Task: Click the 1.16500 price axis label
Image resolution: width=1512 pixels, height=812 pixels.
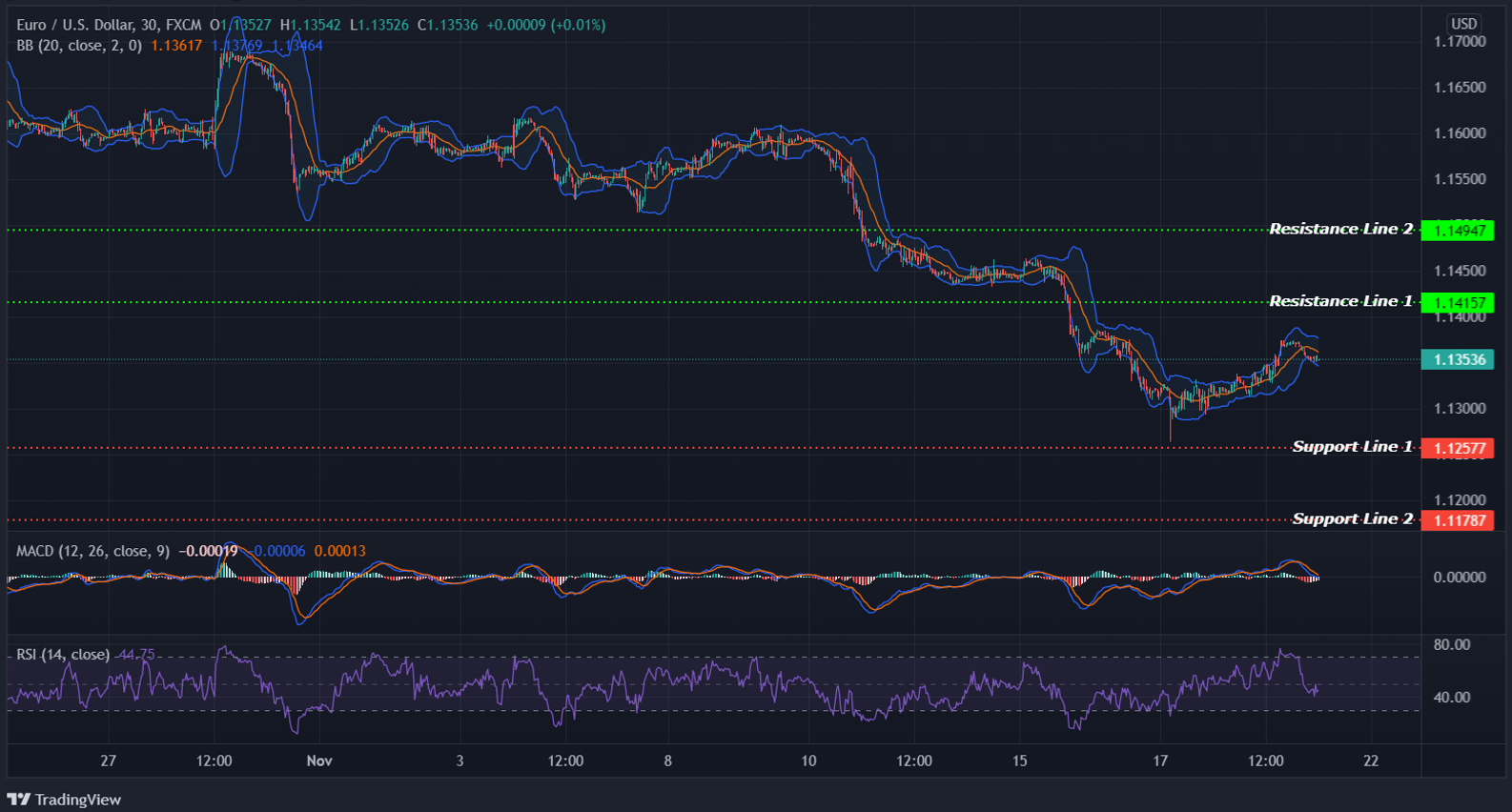Action: (1460, 88)
